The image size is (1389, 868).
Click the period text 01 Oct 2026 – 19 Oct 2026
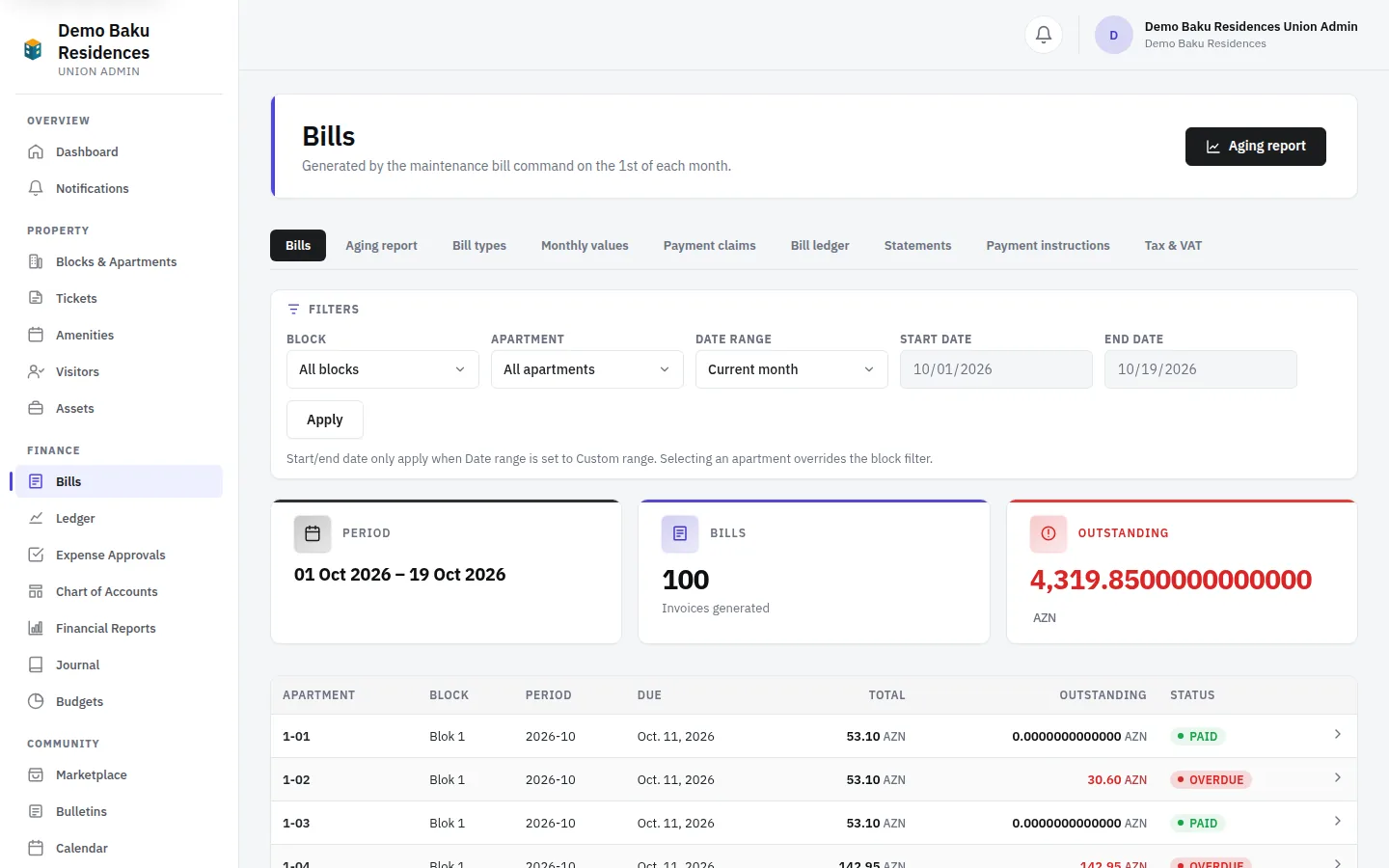(x=399, y=575)
